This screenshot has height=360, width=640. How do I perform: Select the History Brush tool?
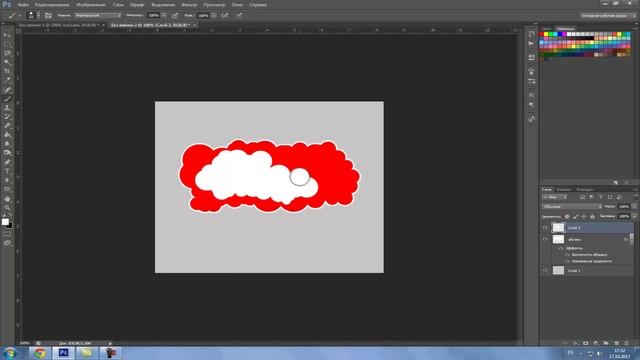[x=7, y=117]
